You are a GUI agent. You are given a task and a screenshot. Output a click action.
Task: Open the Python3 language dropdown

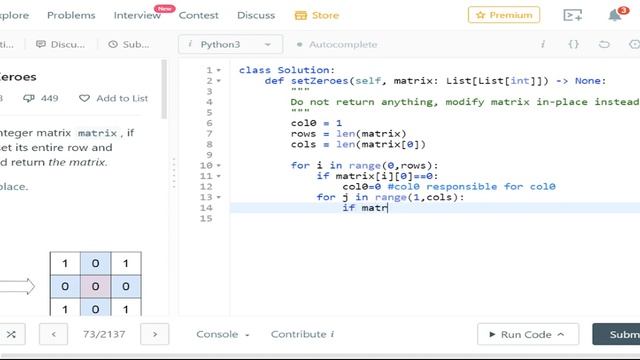[x=230, y=44]
